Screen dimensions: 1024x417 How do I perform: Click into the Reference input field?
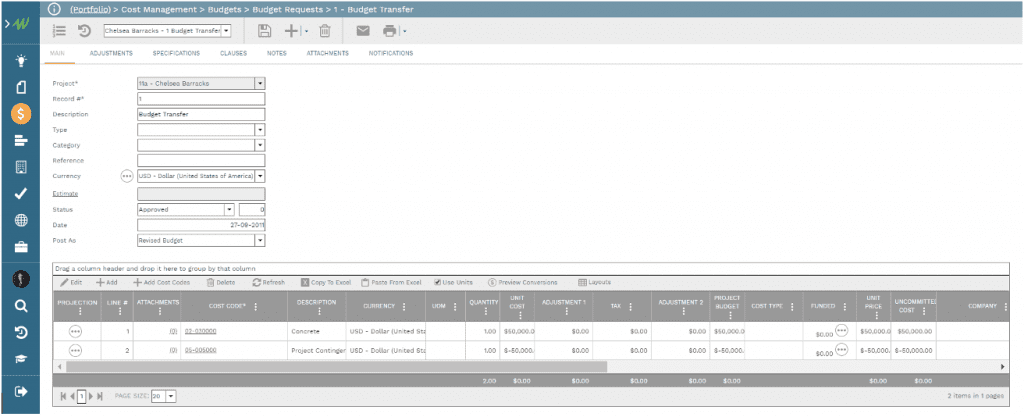201,161
